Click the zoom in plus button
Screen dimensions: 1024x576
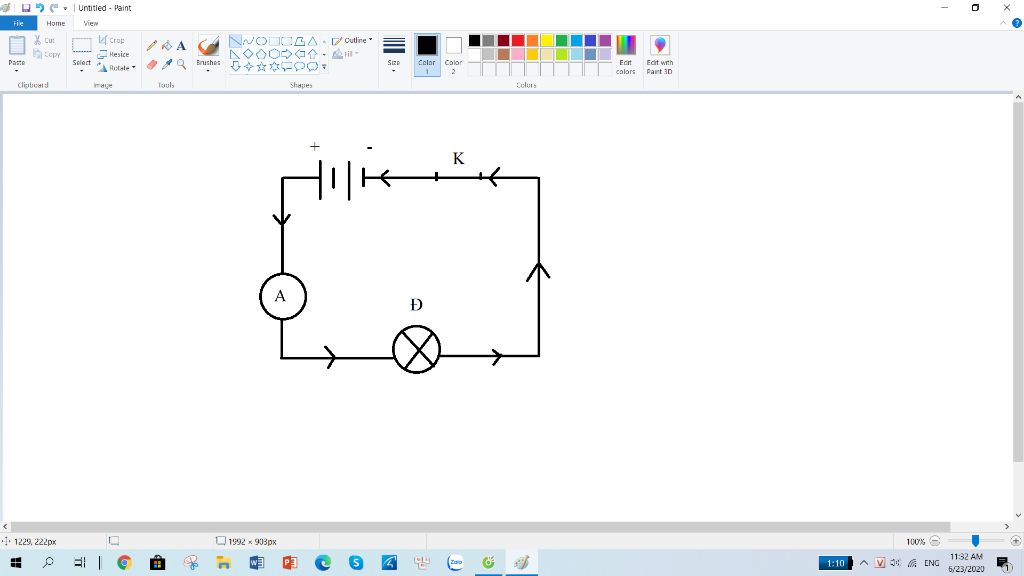pos(1016,541)
